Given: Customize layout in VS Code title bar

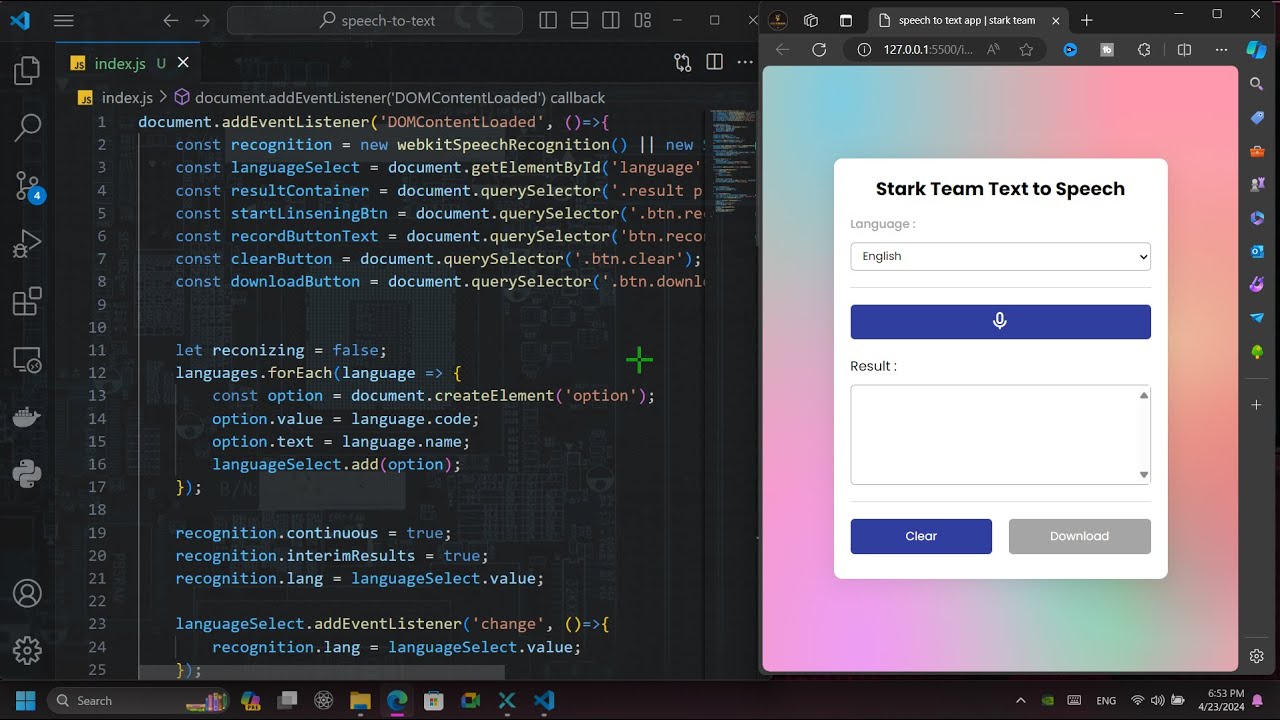Looking at the screenshot, I should tap(643, 20).
